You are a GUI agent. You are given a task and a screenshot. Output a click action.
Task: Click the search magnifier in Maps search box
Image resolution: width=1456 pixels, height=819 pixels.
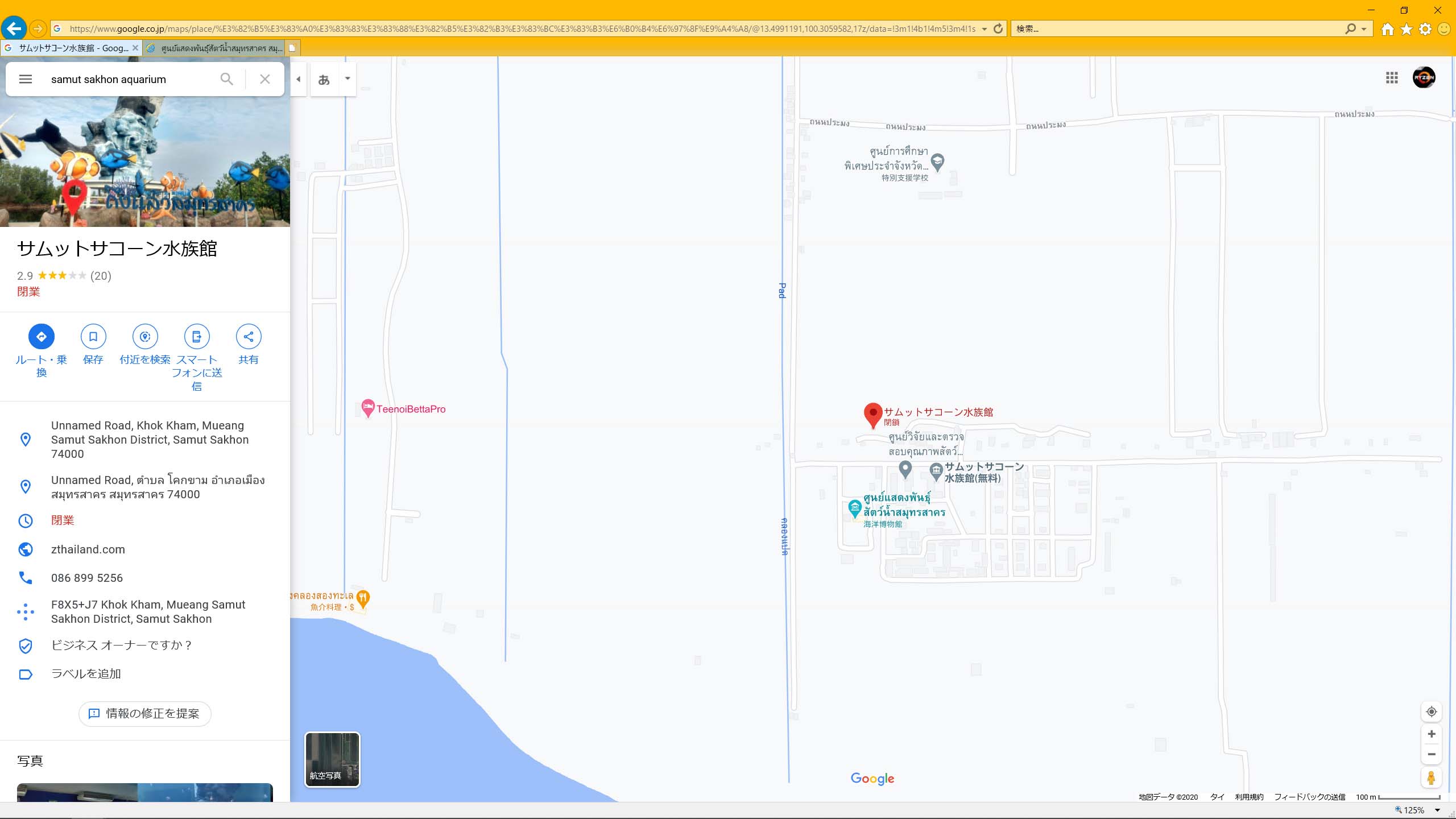click(x=226, y=79)
